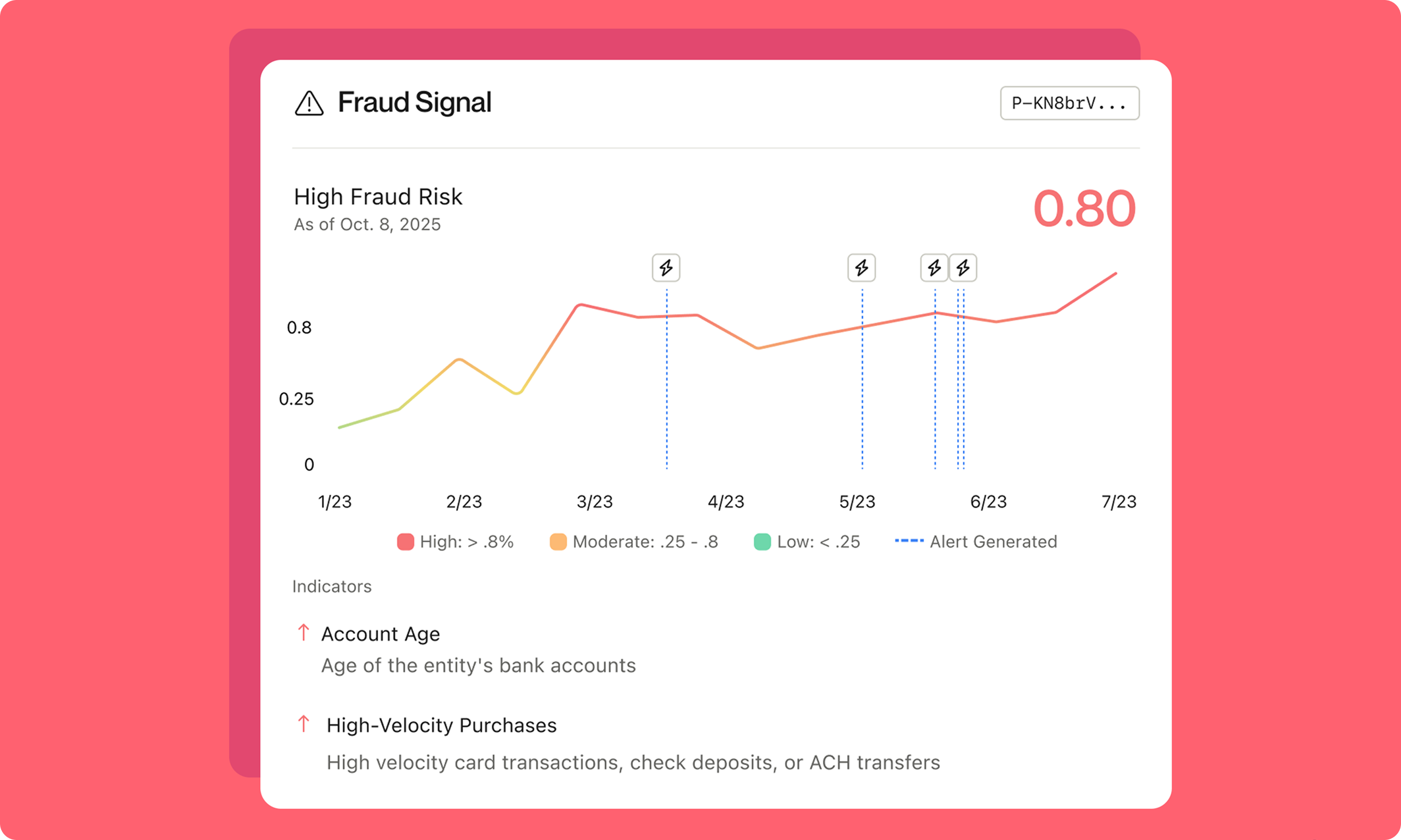
Task: Select the red High legend swatch
Action: (x=405, y=542)
